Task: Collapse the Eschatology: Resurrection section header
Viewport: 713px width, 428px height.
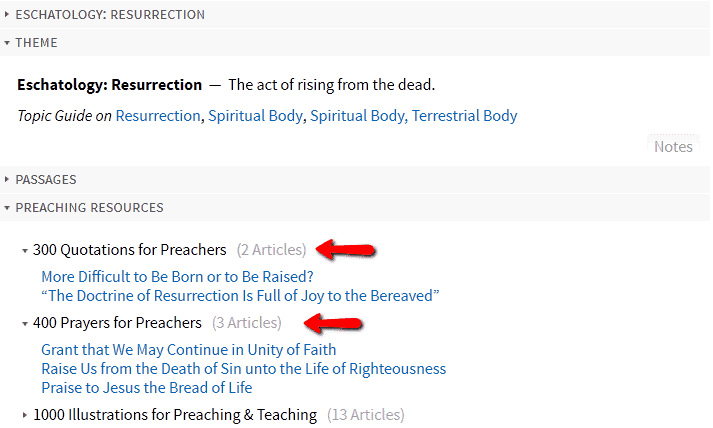Action: 7,15
